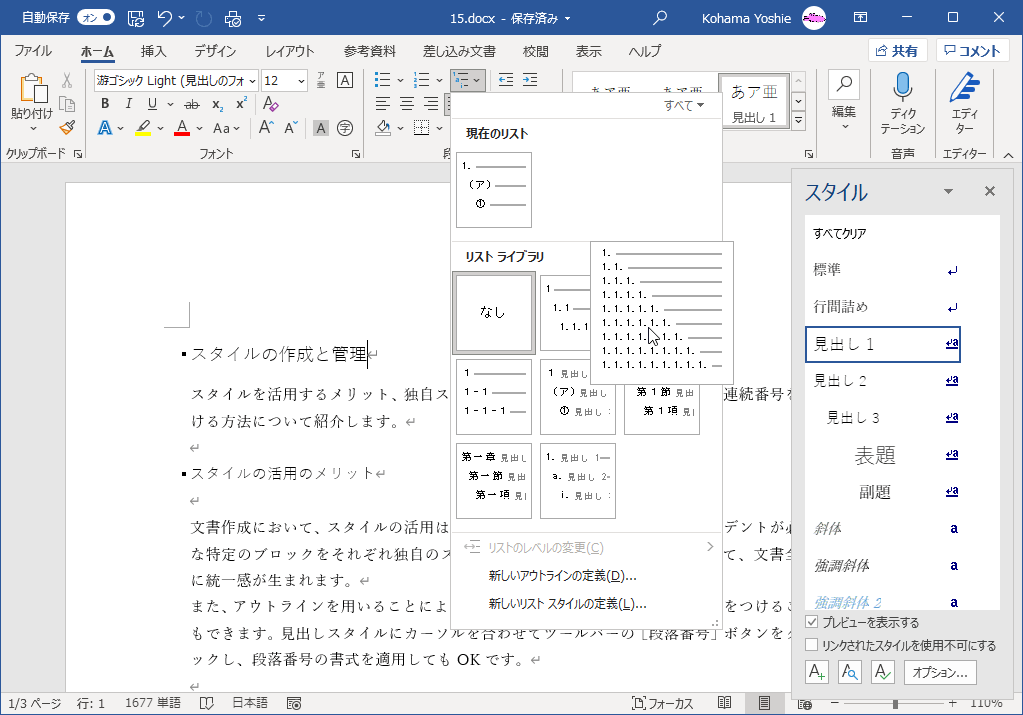The width and height of the screenshot is (1023, 715).
Task: Enable リンクされたスタイルを使用不可にする checkbox
Action: 812,645
